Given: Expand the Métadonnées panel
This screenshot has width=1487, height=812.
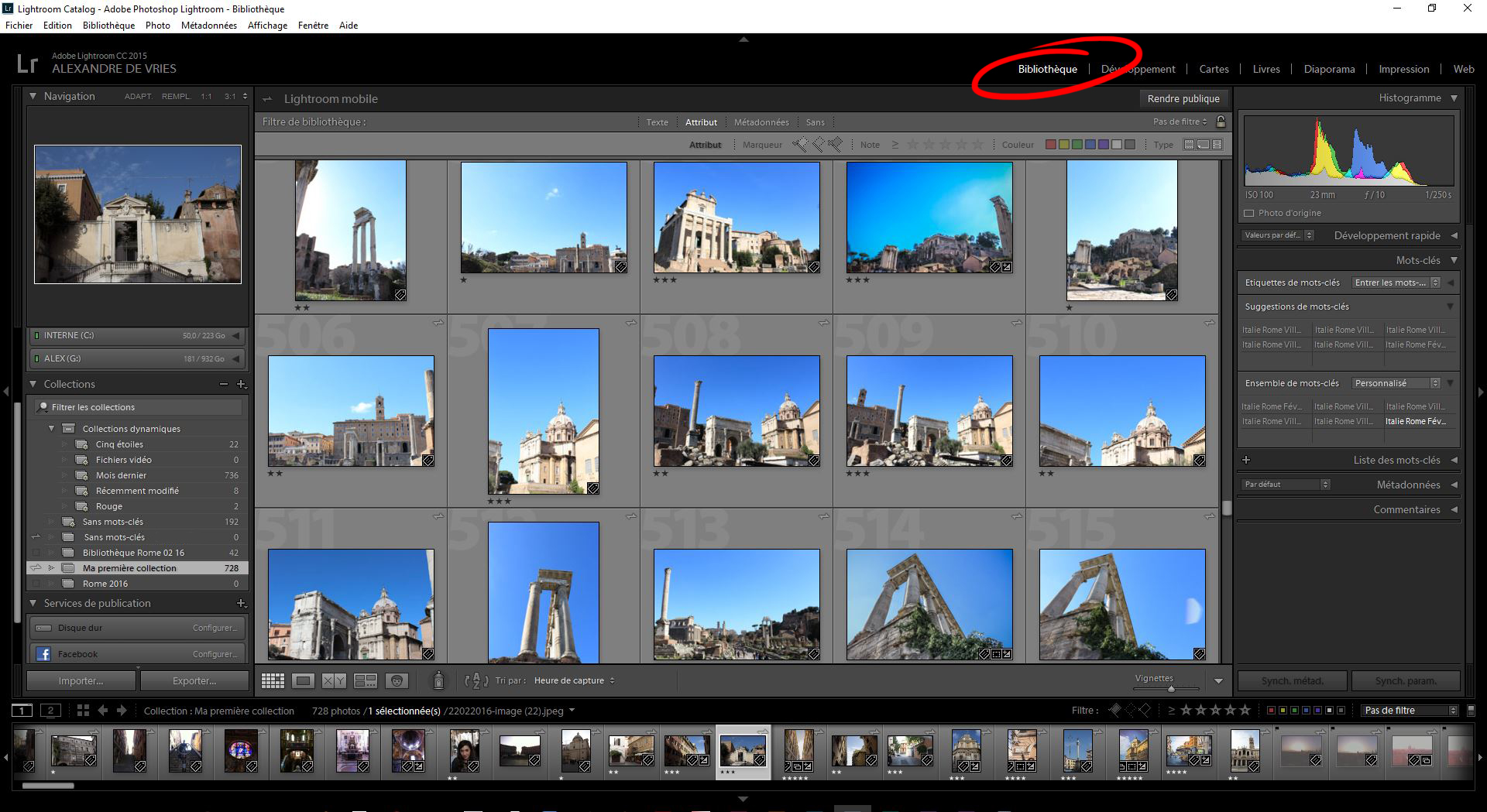Looking at the screenshot, I should [x=1407, y=485].
